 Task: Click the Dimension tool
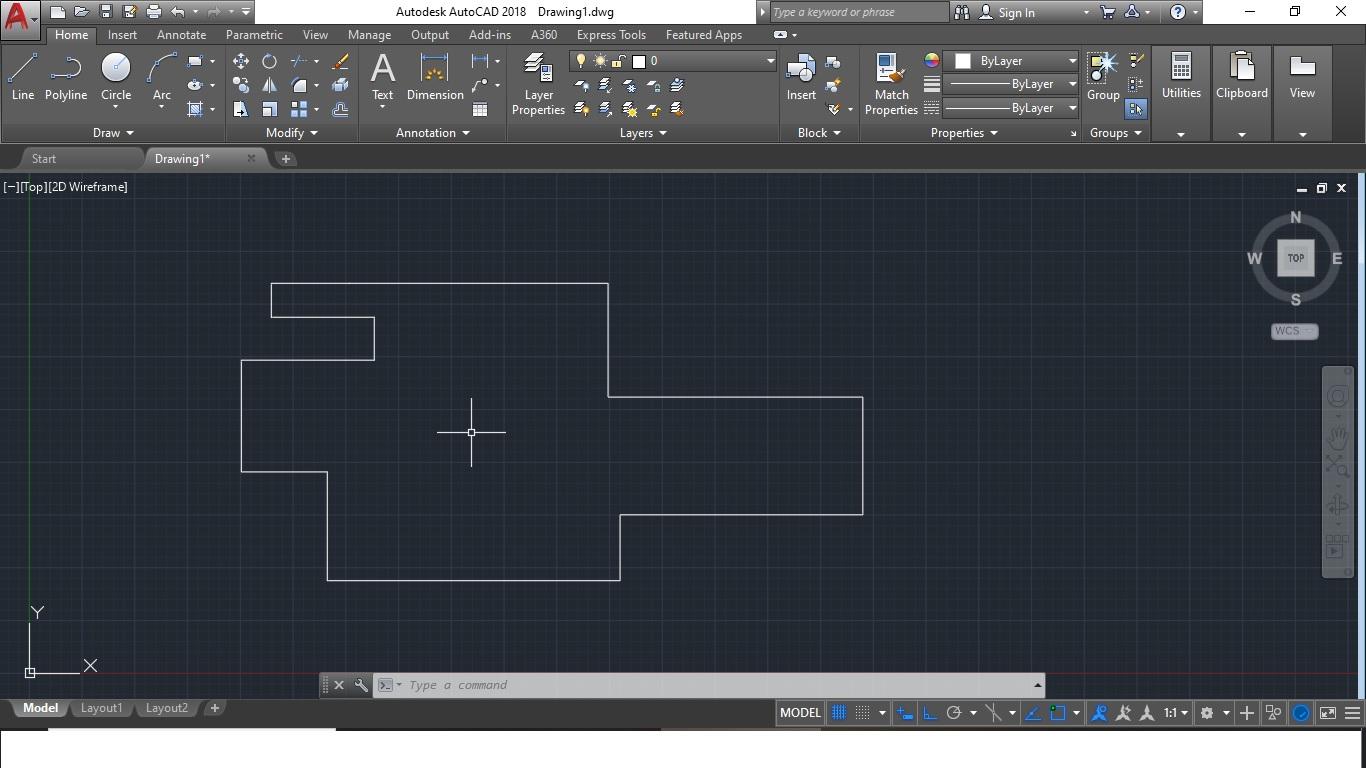pyautogui.click(x=435, y=78)
